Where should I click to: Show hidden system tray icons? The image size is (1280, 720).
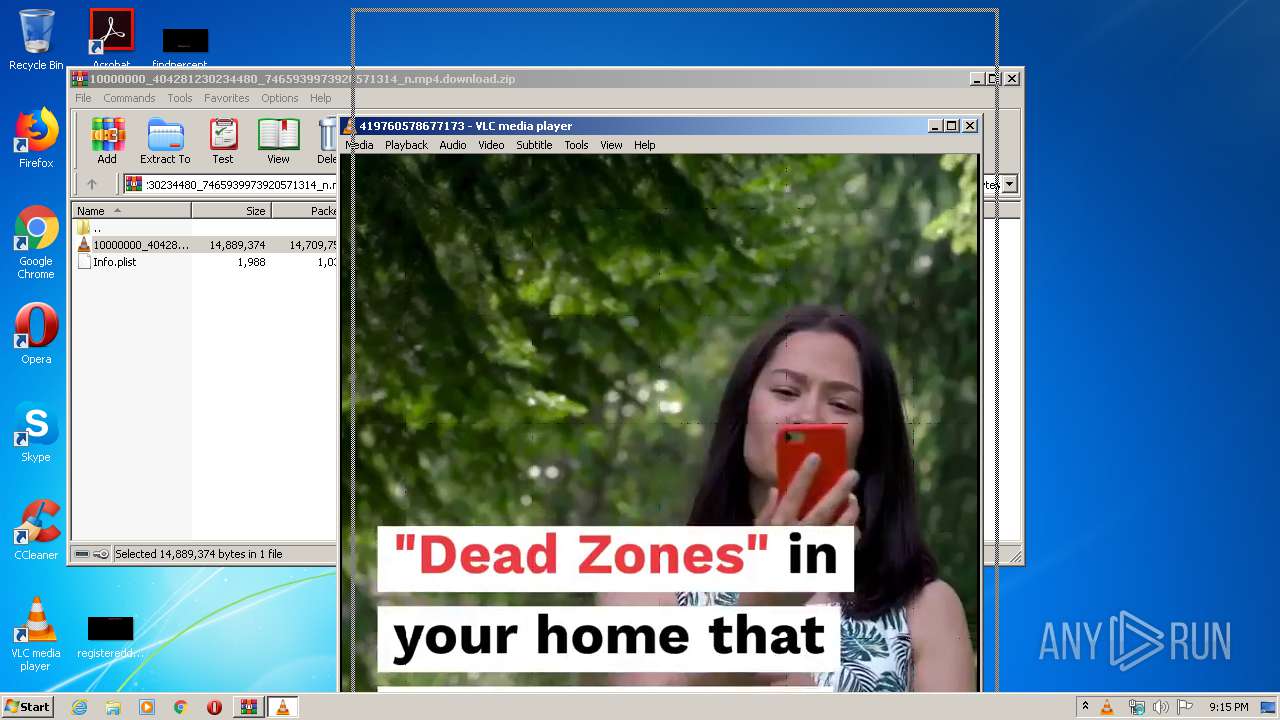coord(1085,707)
